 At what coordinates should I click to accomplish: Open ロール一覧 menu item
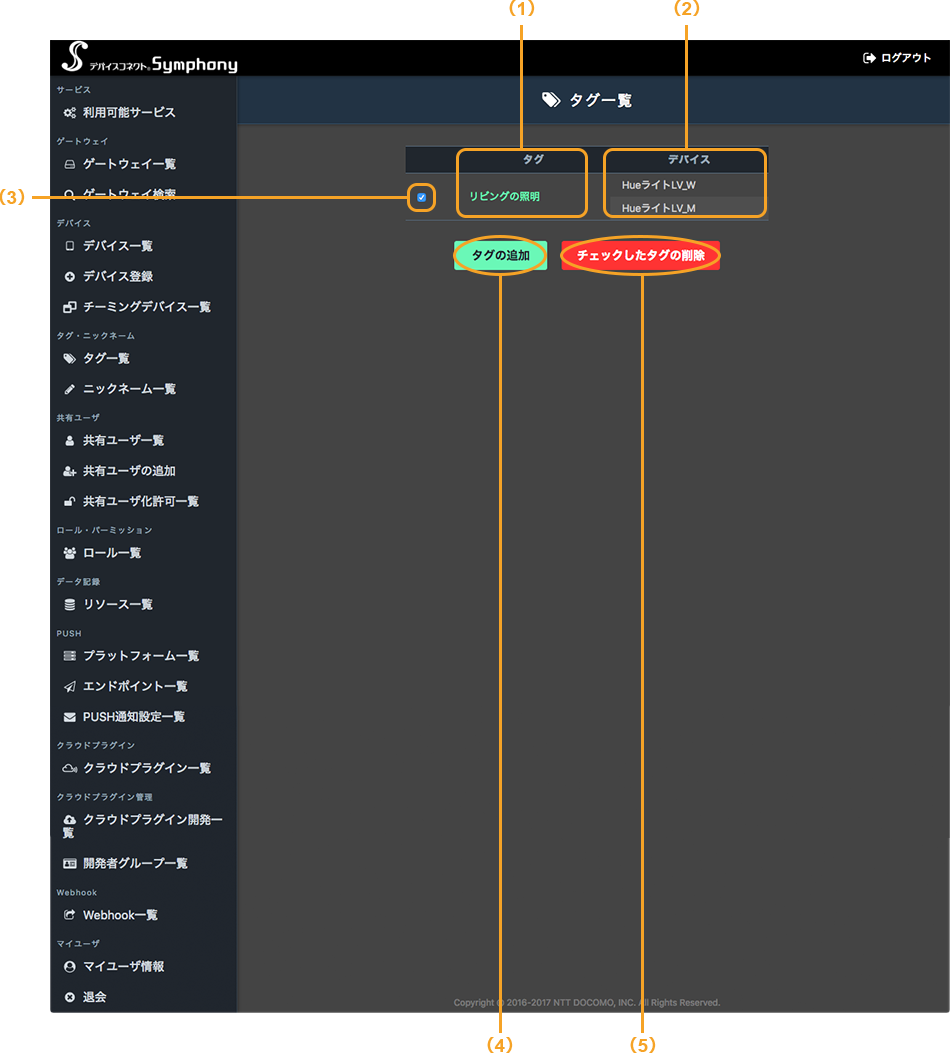click(x=111, y=553)
